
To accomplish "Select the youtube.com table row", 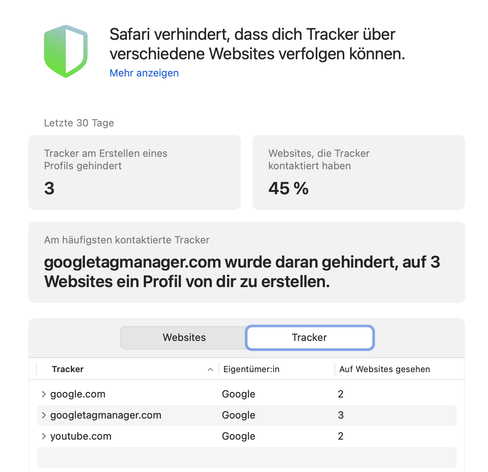I will (246, 436).
